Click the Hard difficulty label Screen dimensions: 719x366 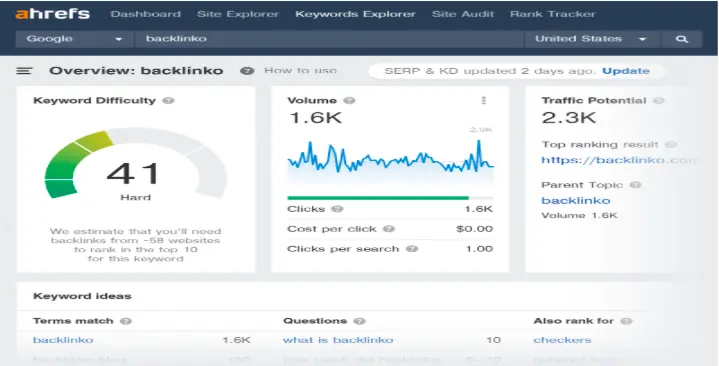[135, 197]
